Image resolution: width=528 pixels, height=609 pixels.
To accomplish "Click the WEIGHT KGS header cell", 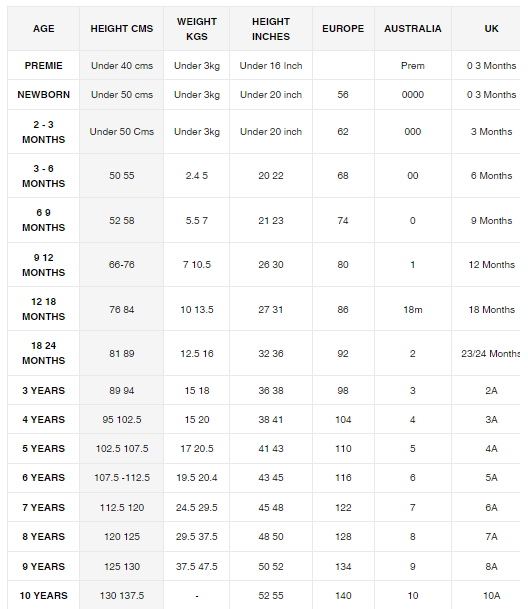I will (197, 29).
